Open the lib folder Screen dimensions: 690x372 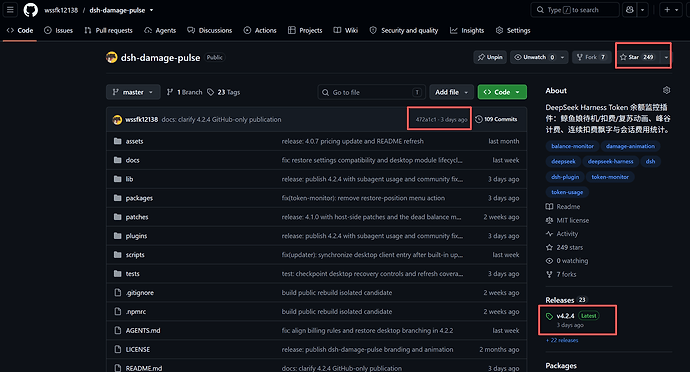(129, 179)
